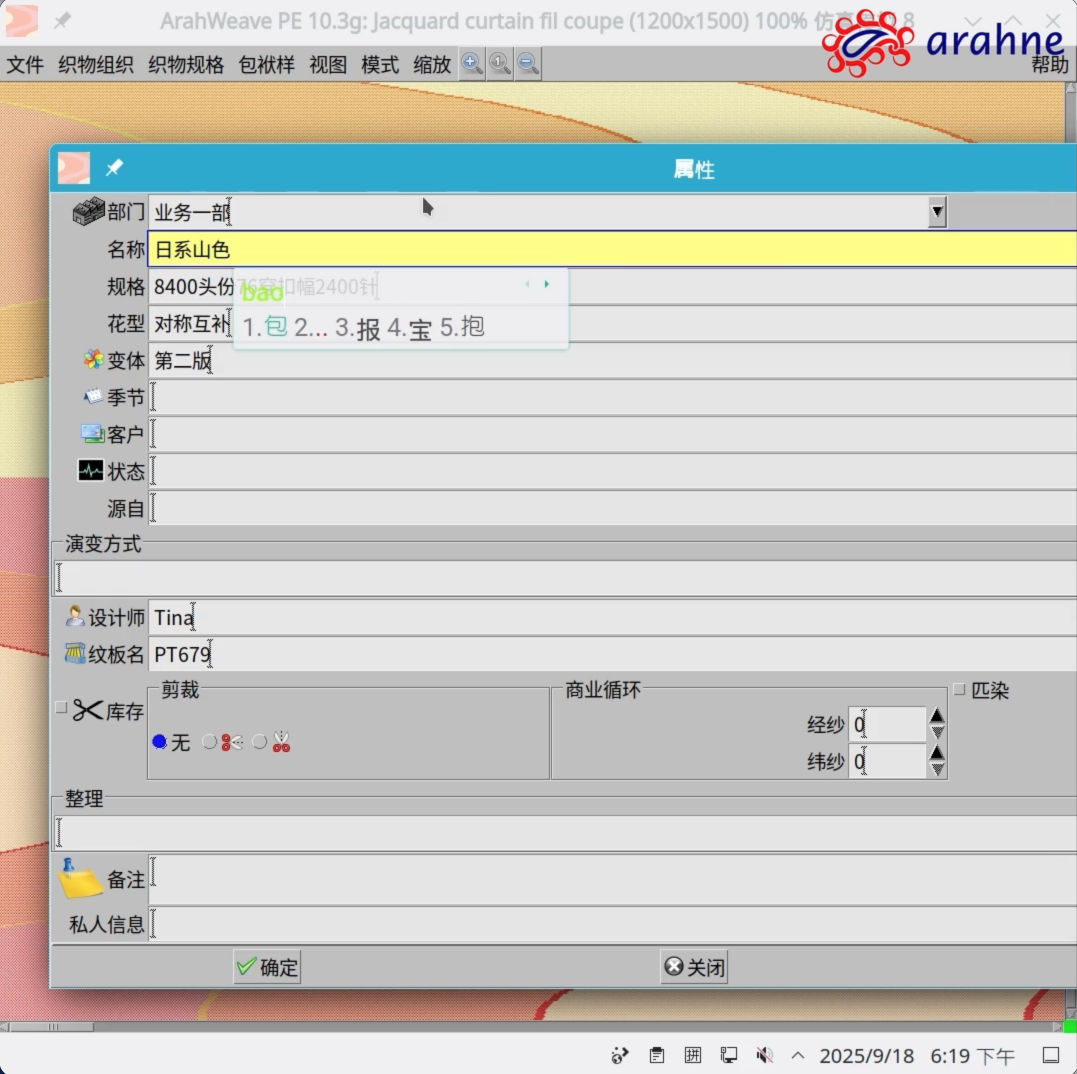
Task: Click the person icon beside 设计师
Action: 75,616
